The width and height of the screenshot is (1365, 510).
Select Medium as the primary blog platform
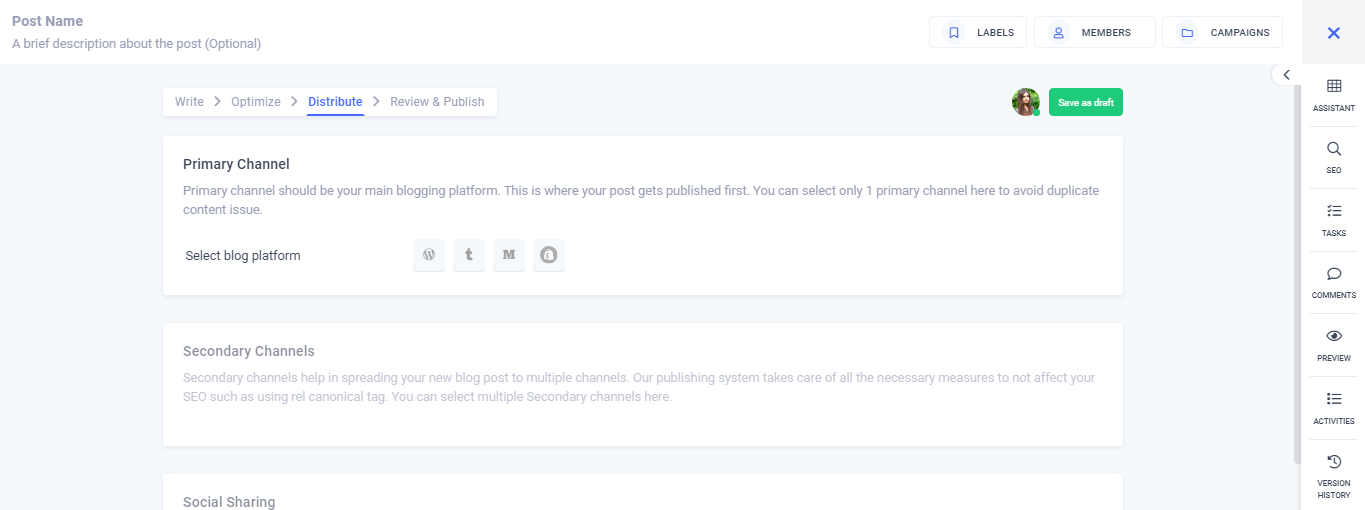[509, 255]
